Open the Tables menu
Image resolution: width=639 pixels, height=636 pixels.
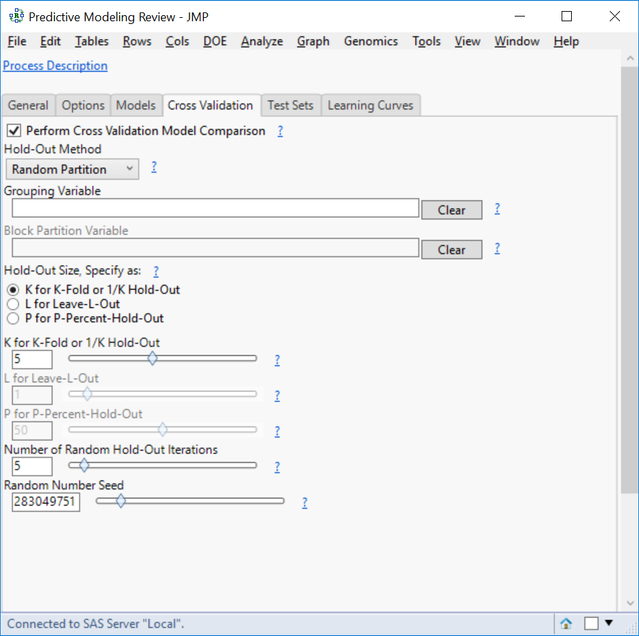92,41
